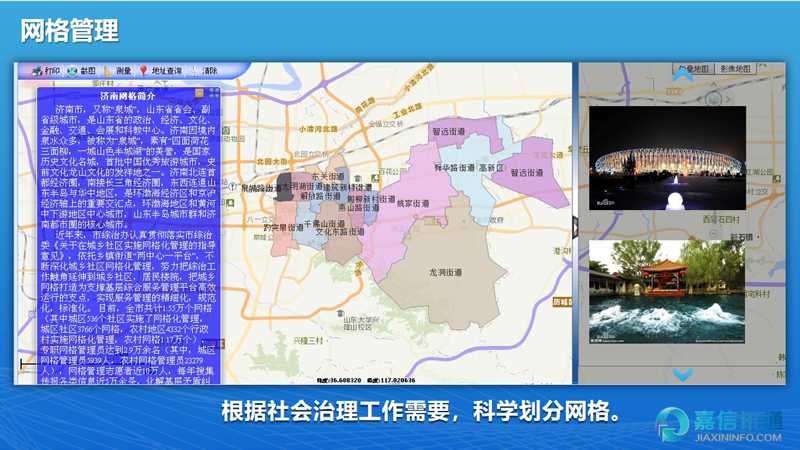Select the 龙洞街道 grid region
Image resolution: width=800 pixels, height=450 pixels.
click(x=444, y=271)
